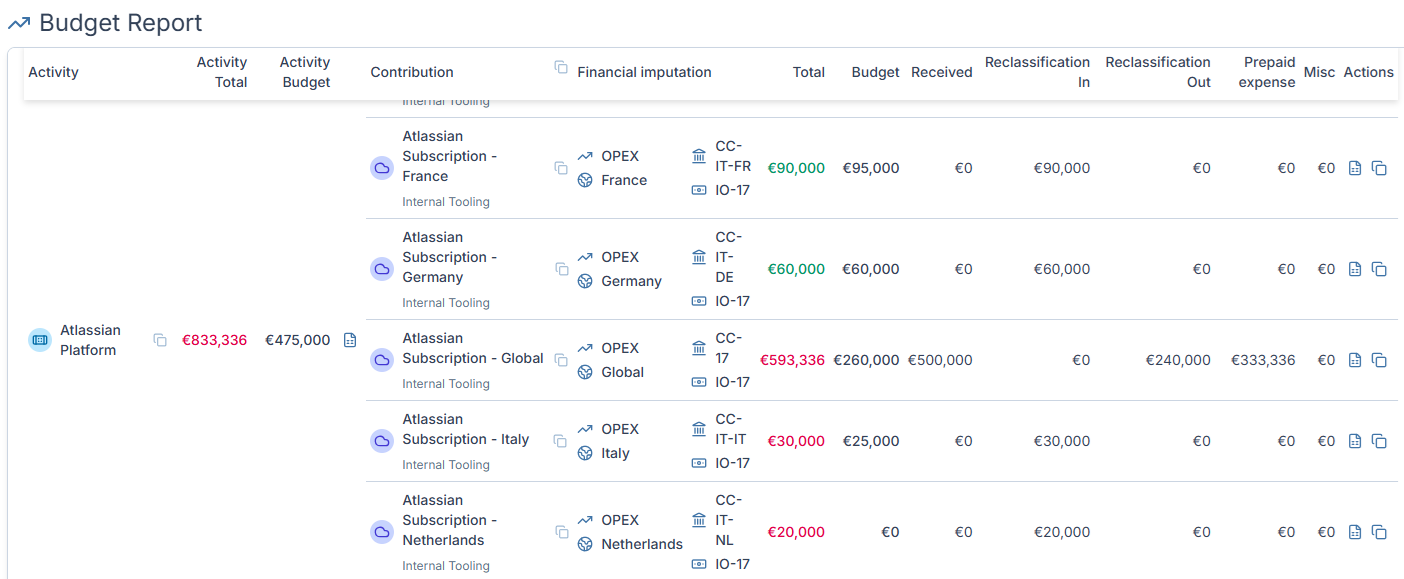Click the Prepaid expense column header
1404x579 pixels.
pyautogui.click(x=1267, y=72)
